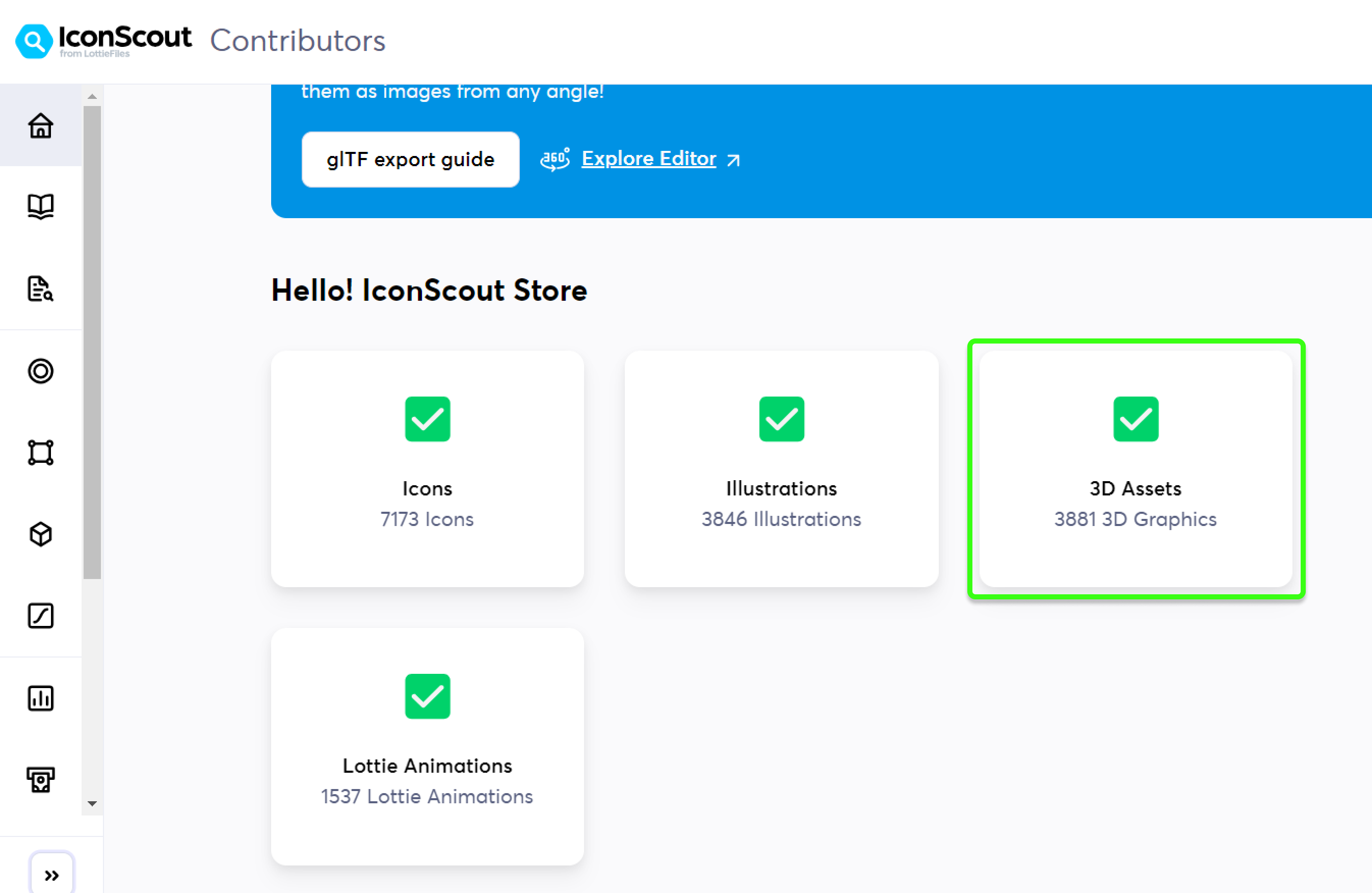Toggle the green checkbox on Illustrations card
This screenshot has height=893, width=1372.
pos(781,419)
